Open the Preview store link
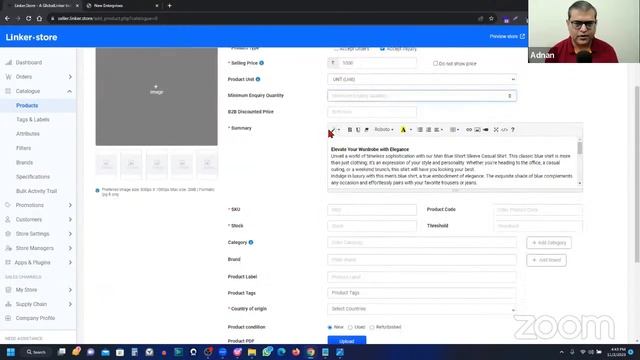The image size is (640, 360). tap(507, 36)
